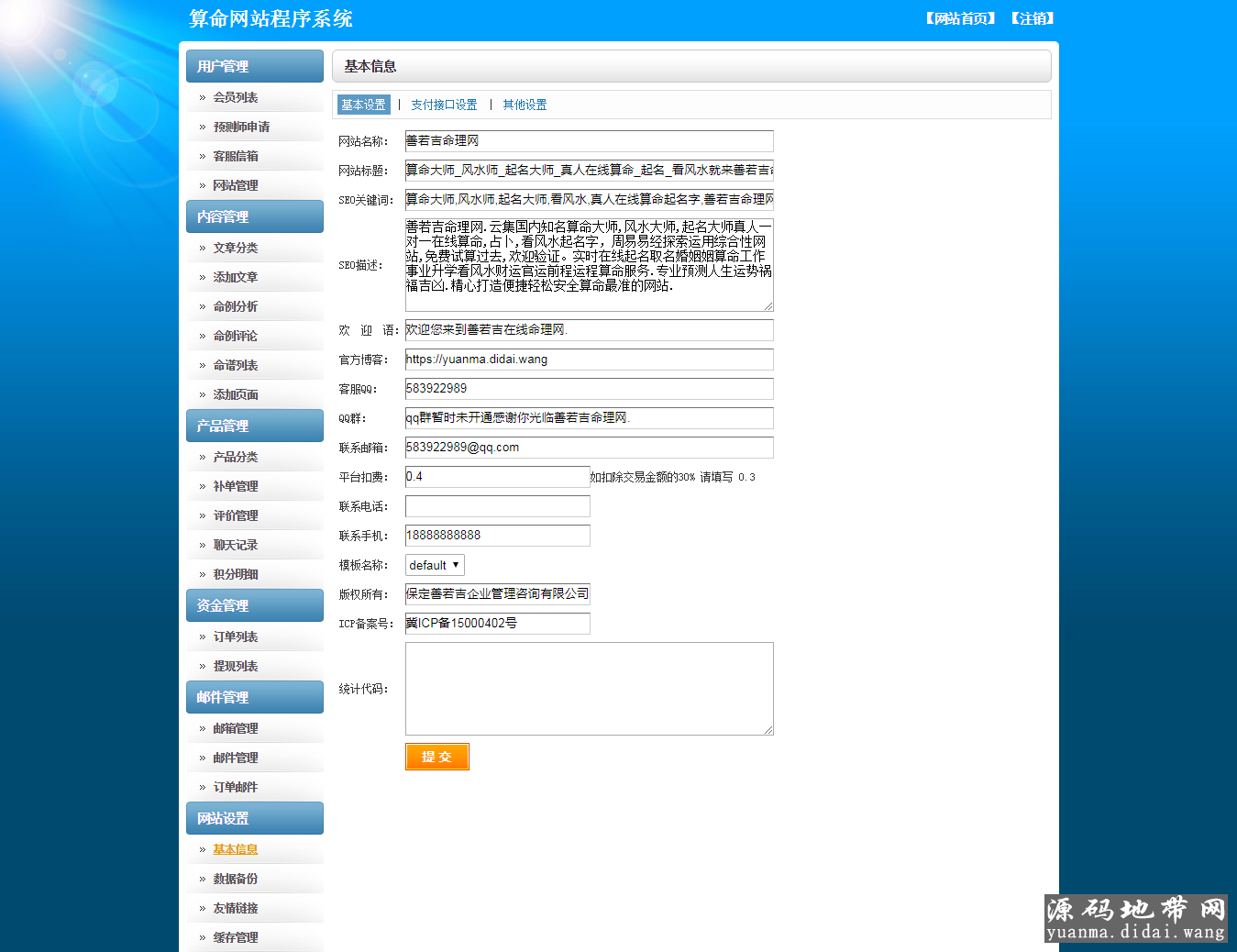
Task: Click into the 网站名称 input field
Action: click(x=589, y=141)
